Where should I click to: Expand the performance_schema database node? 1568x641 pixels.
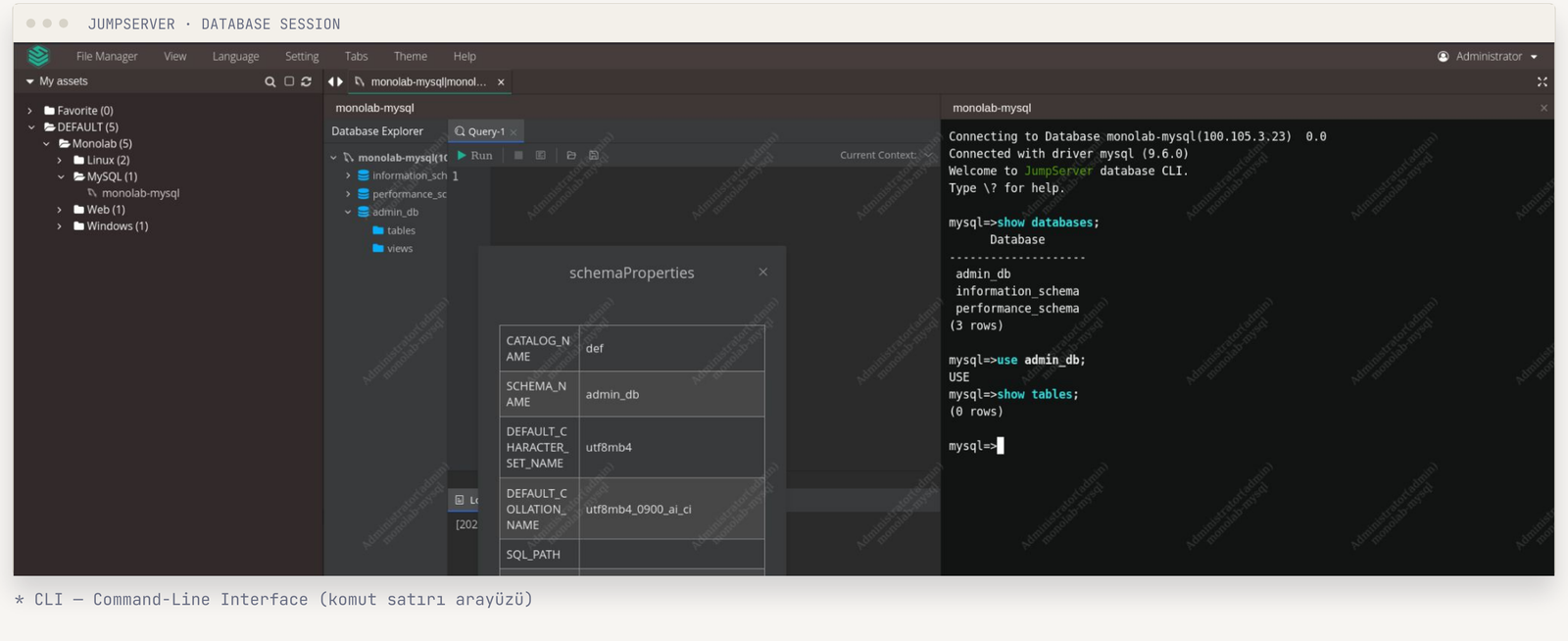click(348, 194)
